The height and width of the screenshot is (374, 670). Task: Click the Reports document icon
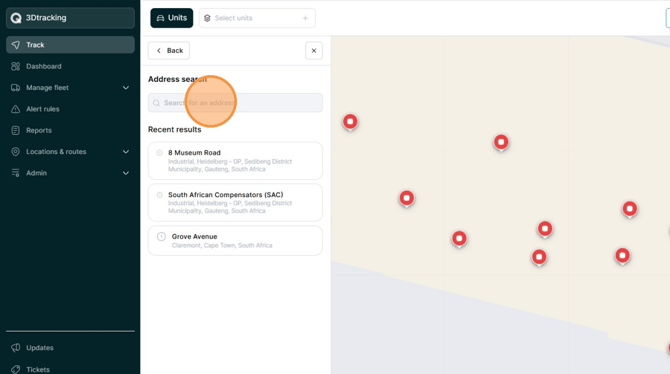coord(15,130)
